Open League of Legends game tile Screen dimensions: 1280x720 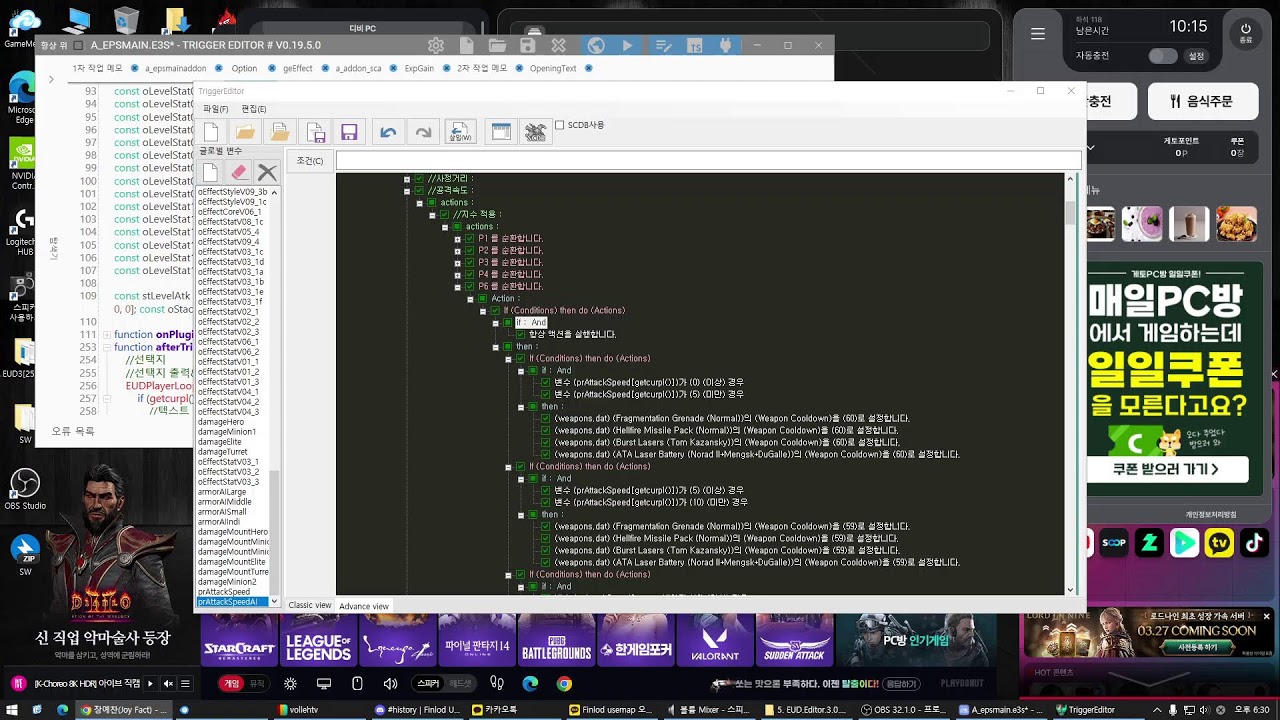click(x=317, y=640)
